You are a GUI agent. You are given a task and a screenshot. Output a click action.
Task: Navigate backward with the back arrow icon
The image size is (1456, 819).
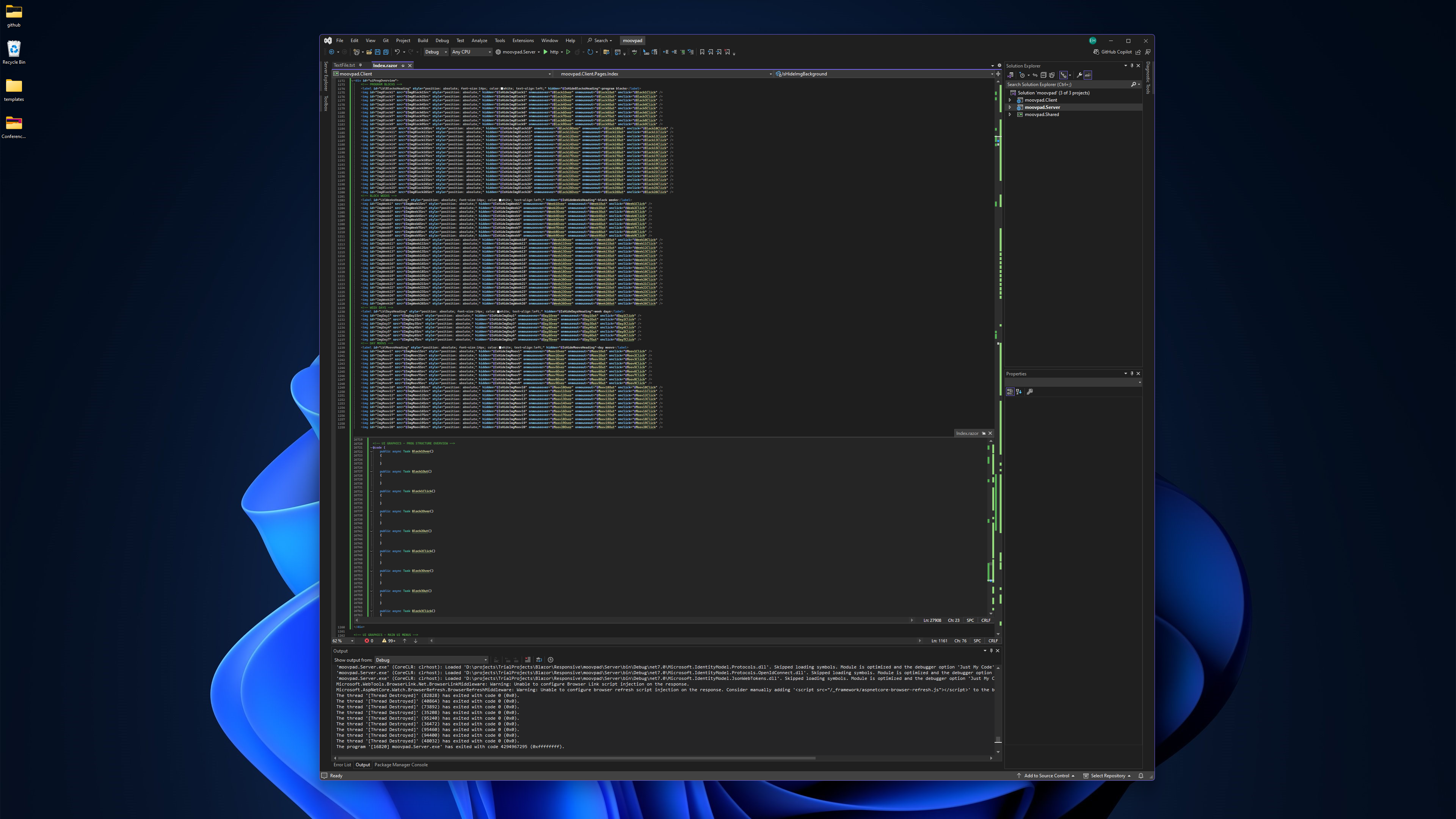click(x=332, y=52)
